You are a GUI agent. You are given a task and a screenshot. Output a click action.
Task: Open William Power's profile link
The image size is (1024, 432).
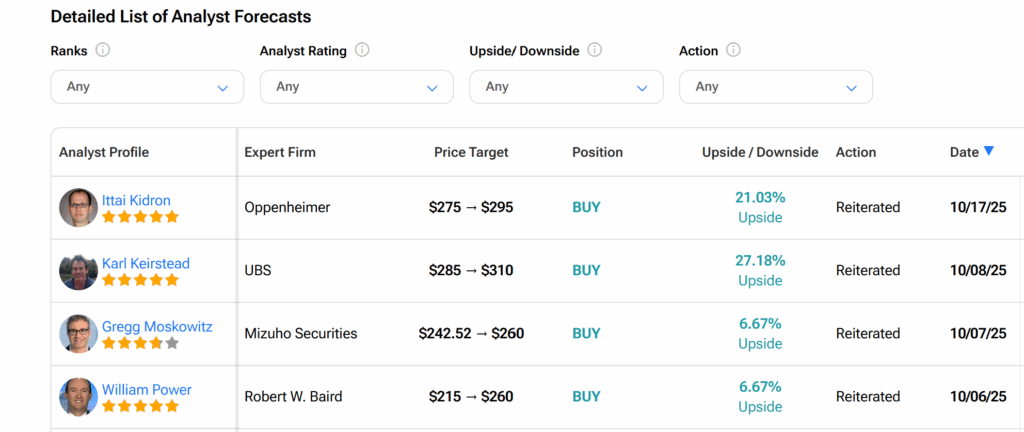click(146, 389)
